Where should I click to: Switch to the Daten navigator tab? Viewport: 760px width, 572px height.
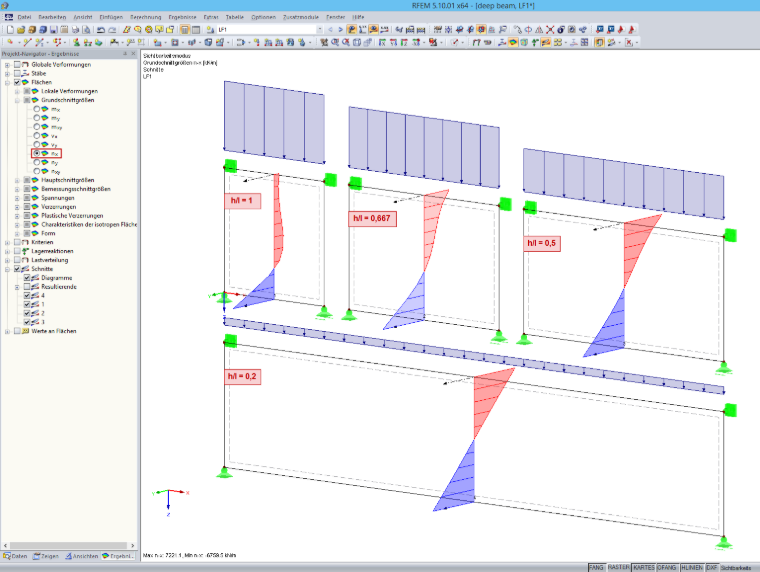click(15, 556)
